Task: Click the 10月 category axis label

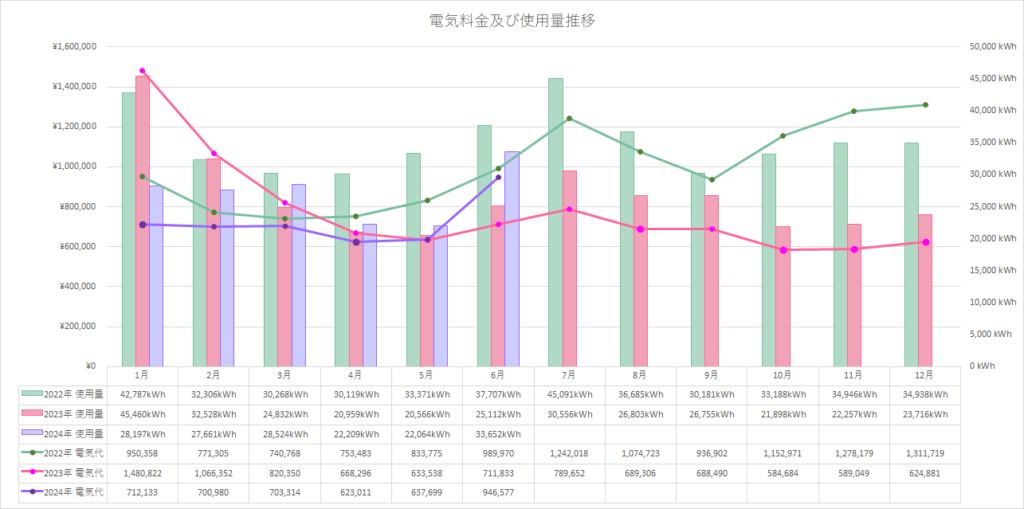Action: (x=782, y=375)
